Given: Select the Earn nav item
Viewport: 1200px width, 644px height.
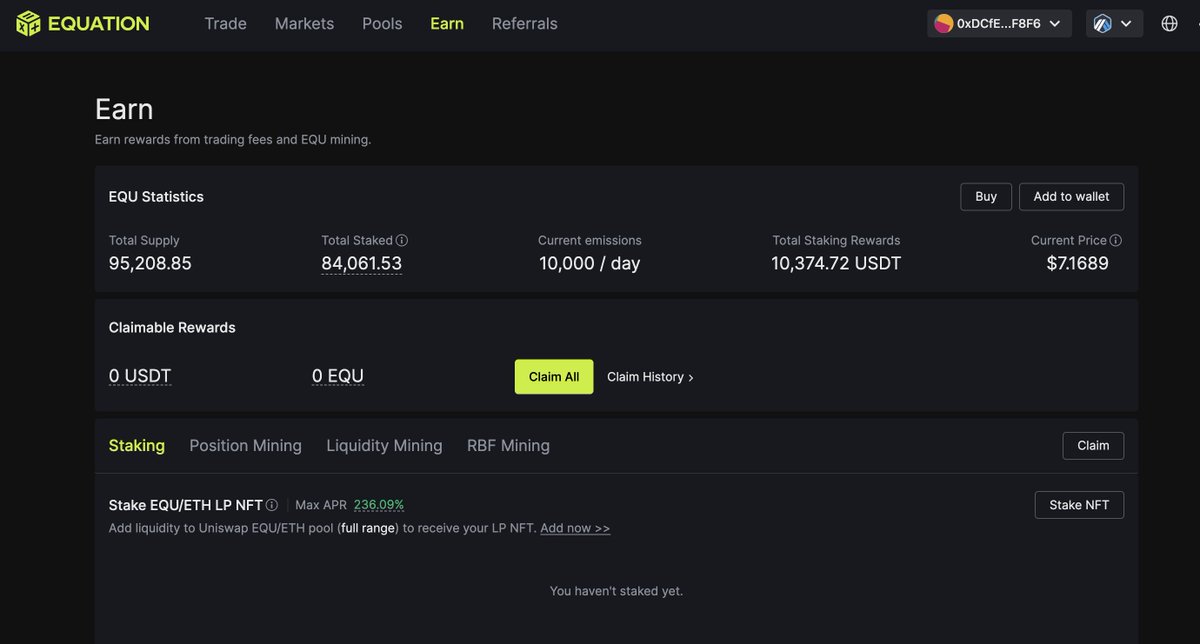Looking at the screenshot, I should (x=447, y=23).
